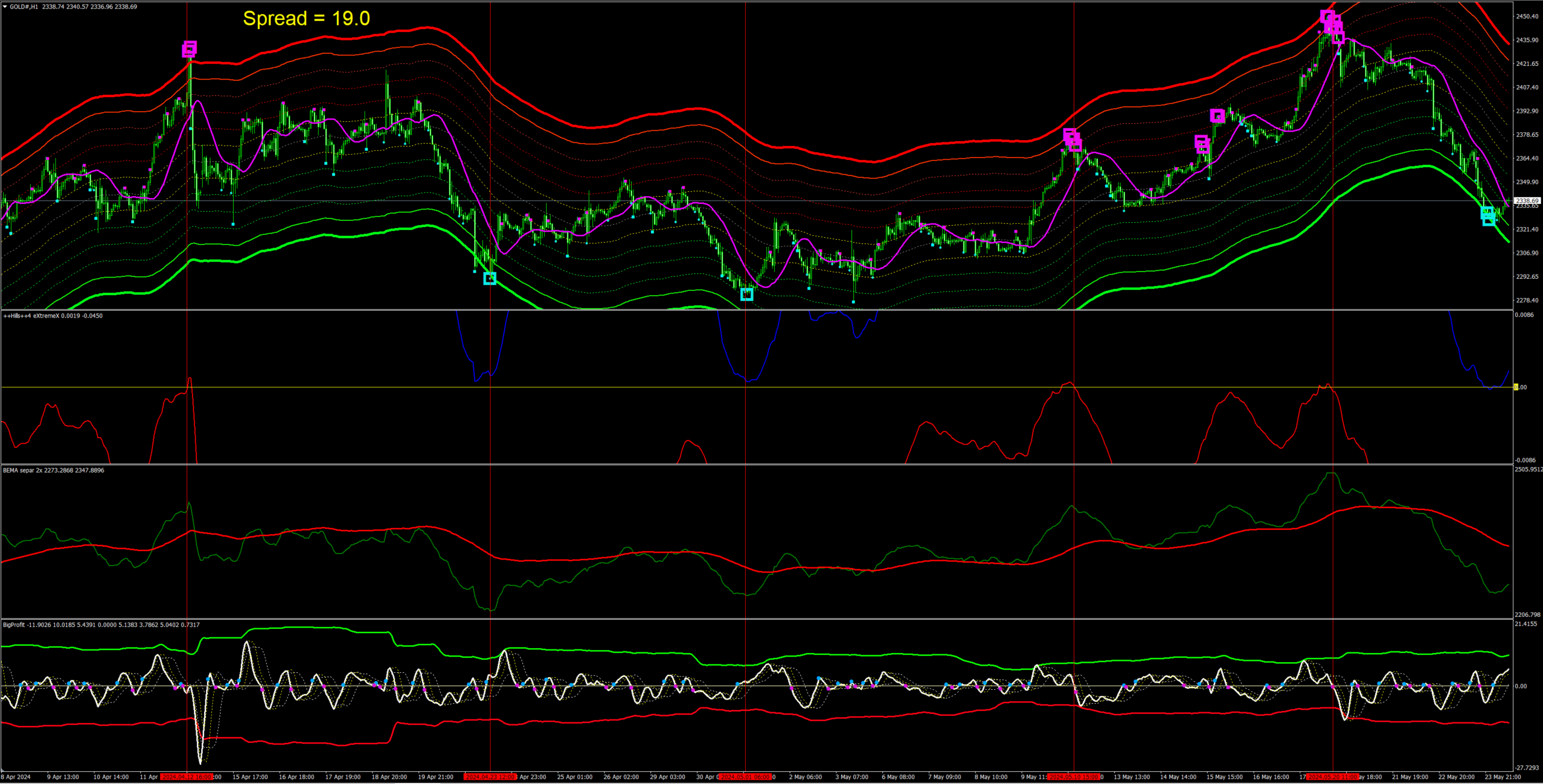Click the GOLD#,H1 chart dropdown triangle

pos(5,7)
